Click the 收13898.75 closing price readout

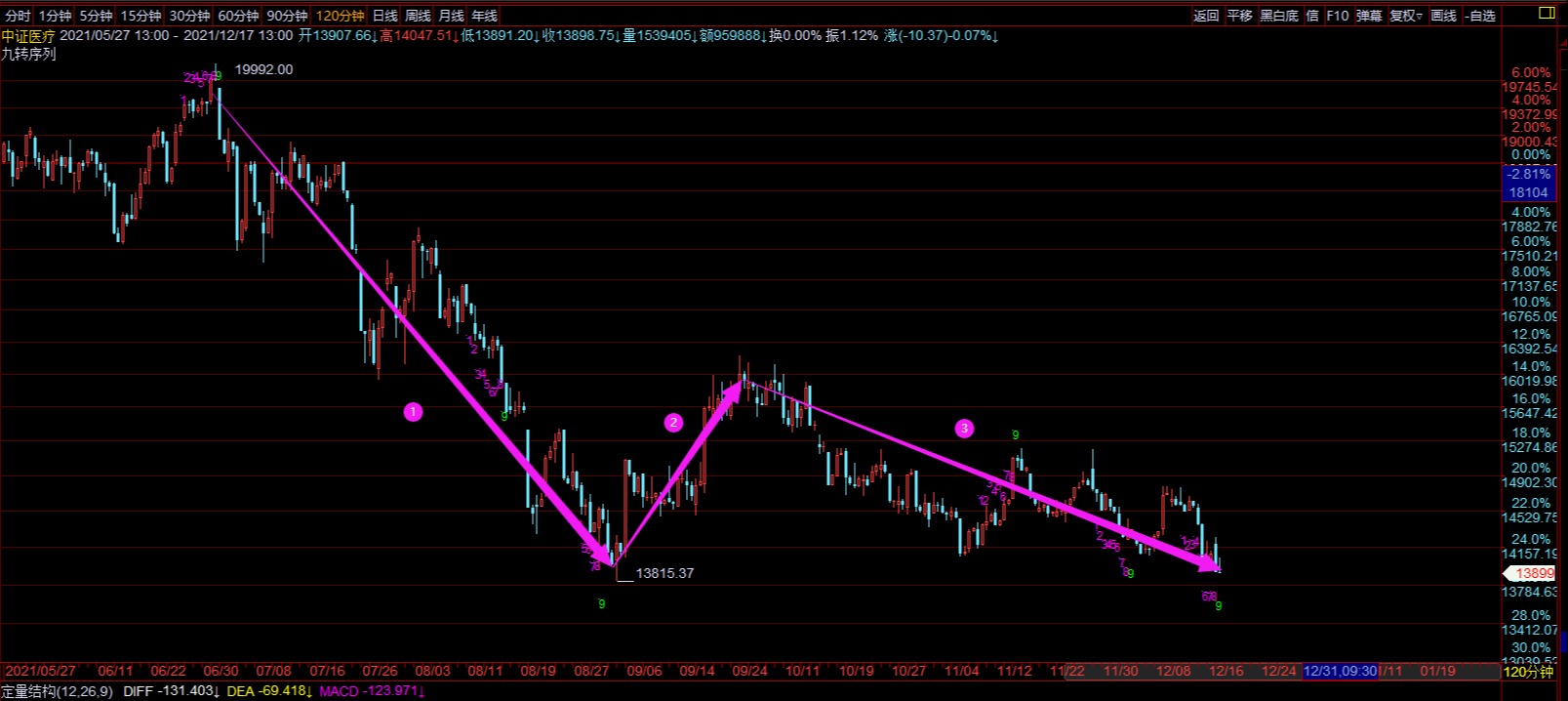click(579, 36)
